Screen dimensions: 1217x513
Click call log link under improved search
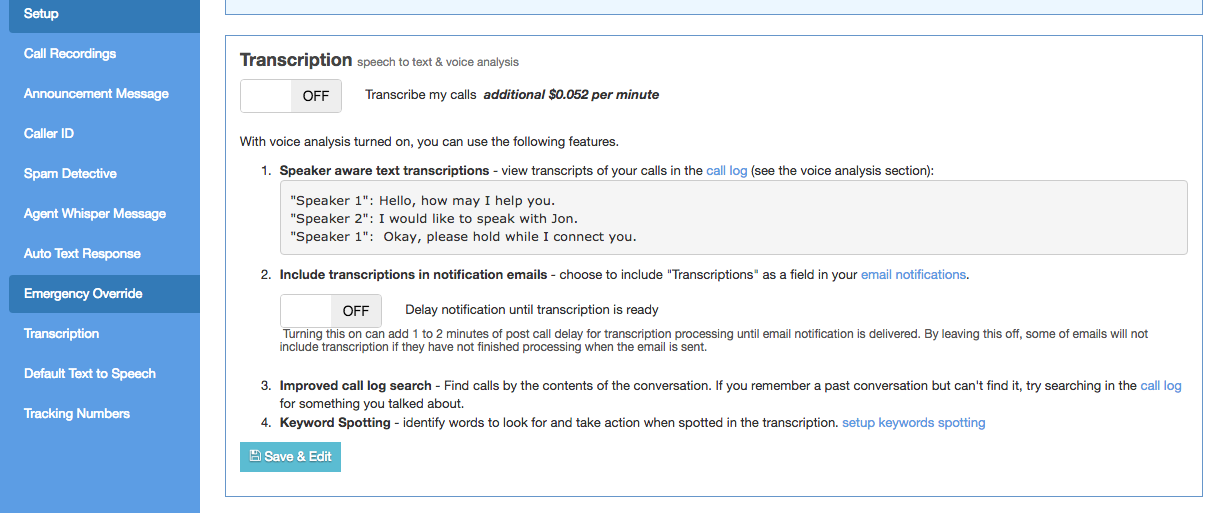pos(1160,386)
